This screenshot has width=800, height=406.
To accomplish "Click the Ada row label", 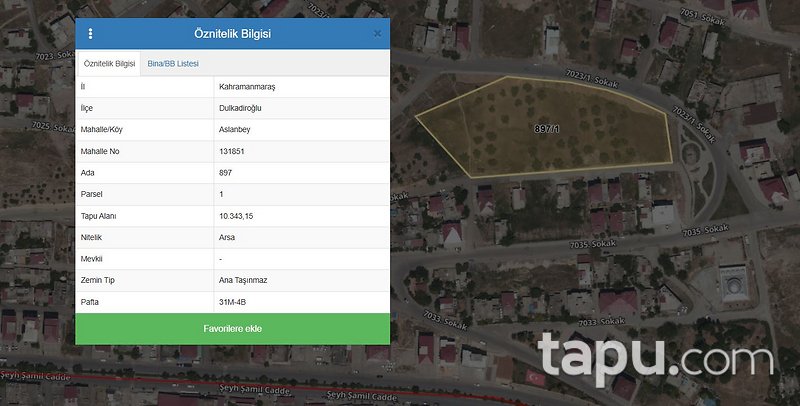I will [x=87, y=173].
